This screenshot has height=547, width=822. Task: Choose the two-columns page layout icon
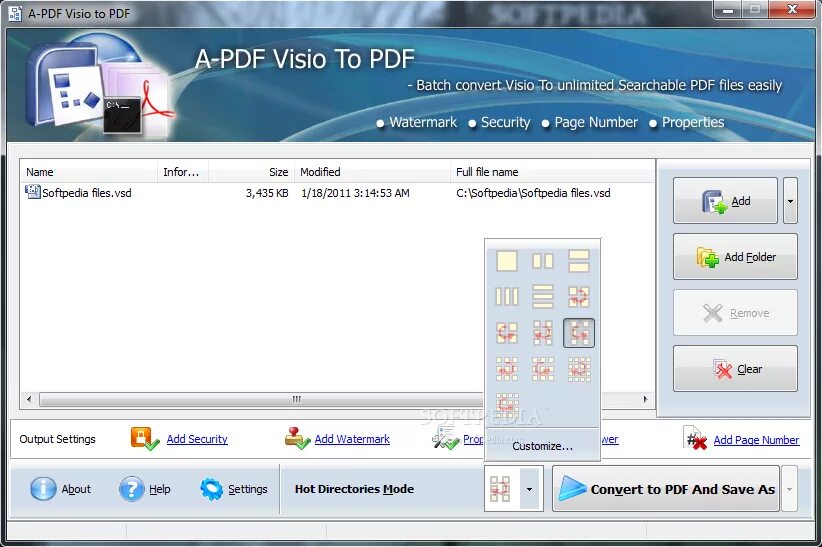543,261
